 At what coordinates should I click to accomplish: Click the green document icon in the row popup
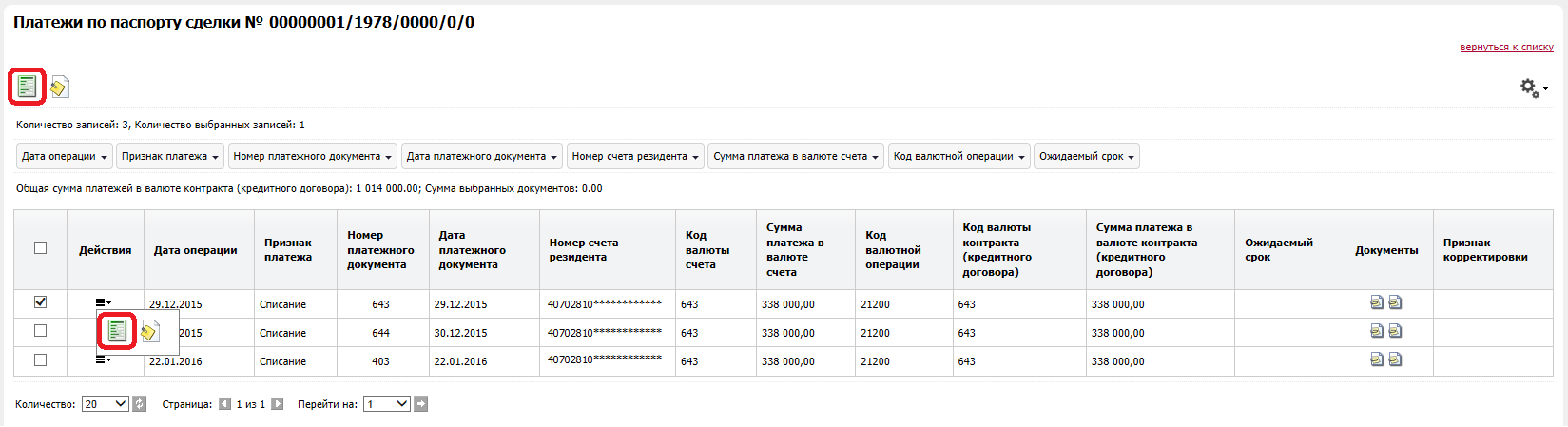[117, 331]
